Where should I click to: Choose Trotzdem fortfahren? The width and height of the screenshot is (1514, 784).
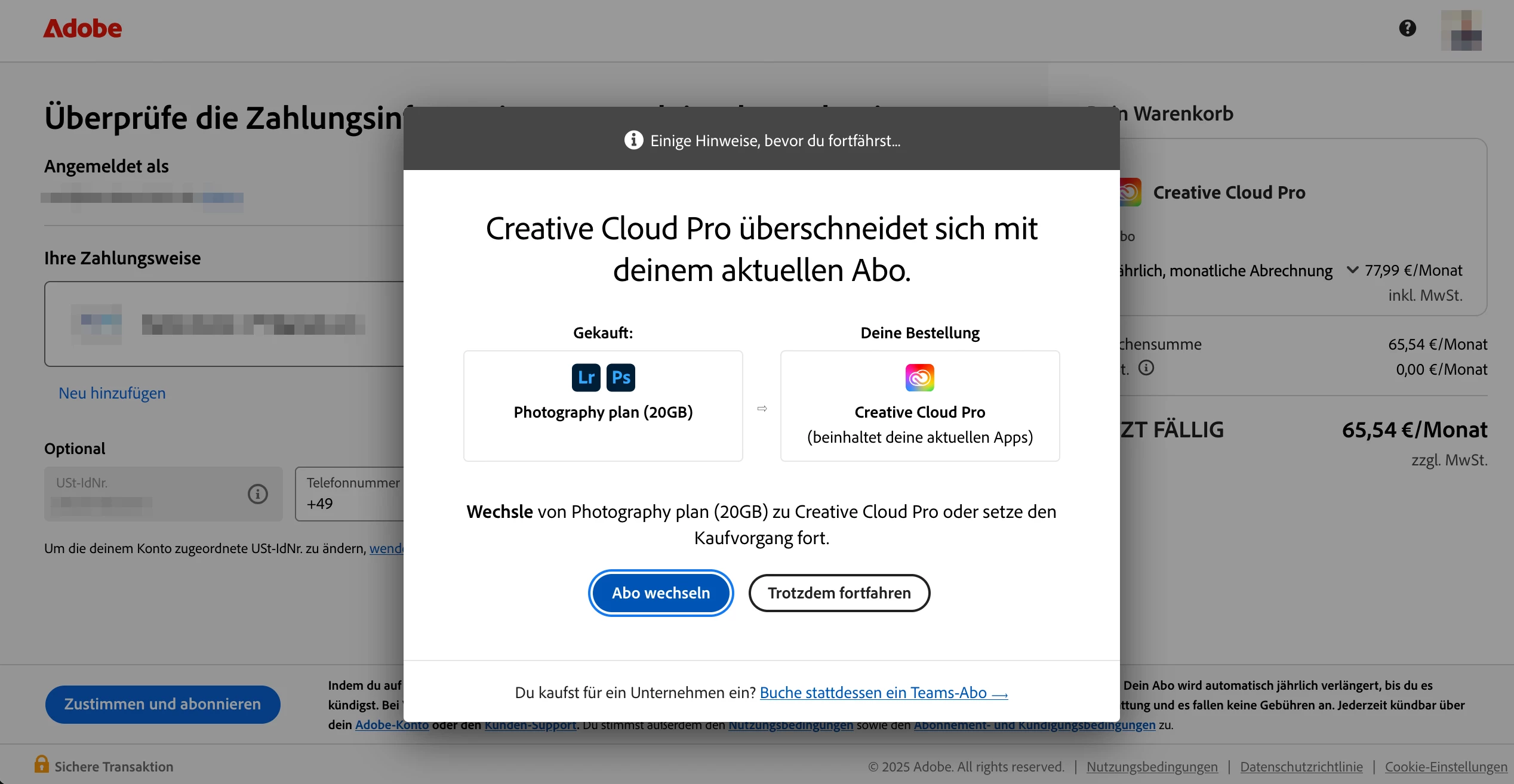pos(839,593)
